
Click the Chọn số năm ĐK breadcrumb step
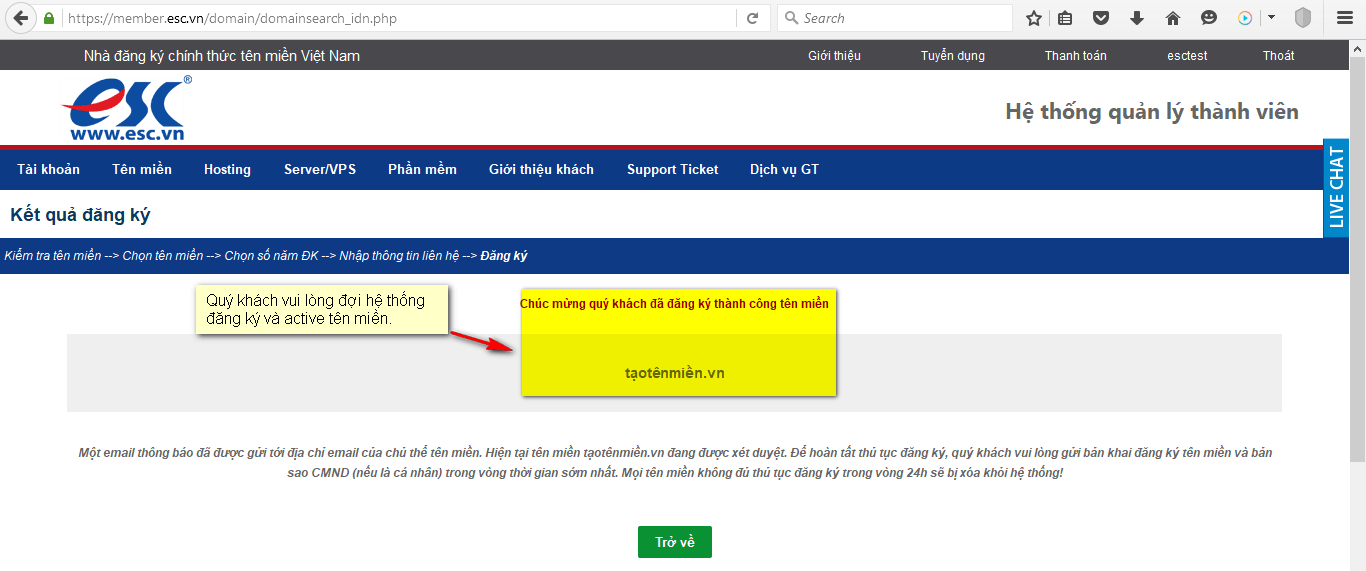click(x=272, y=256)
